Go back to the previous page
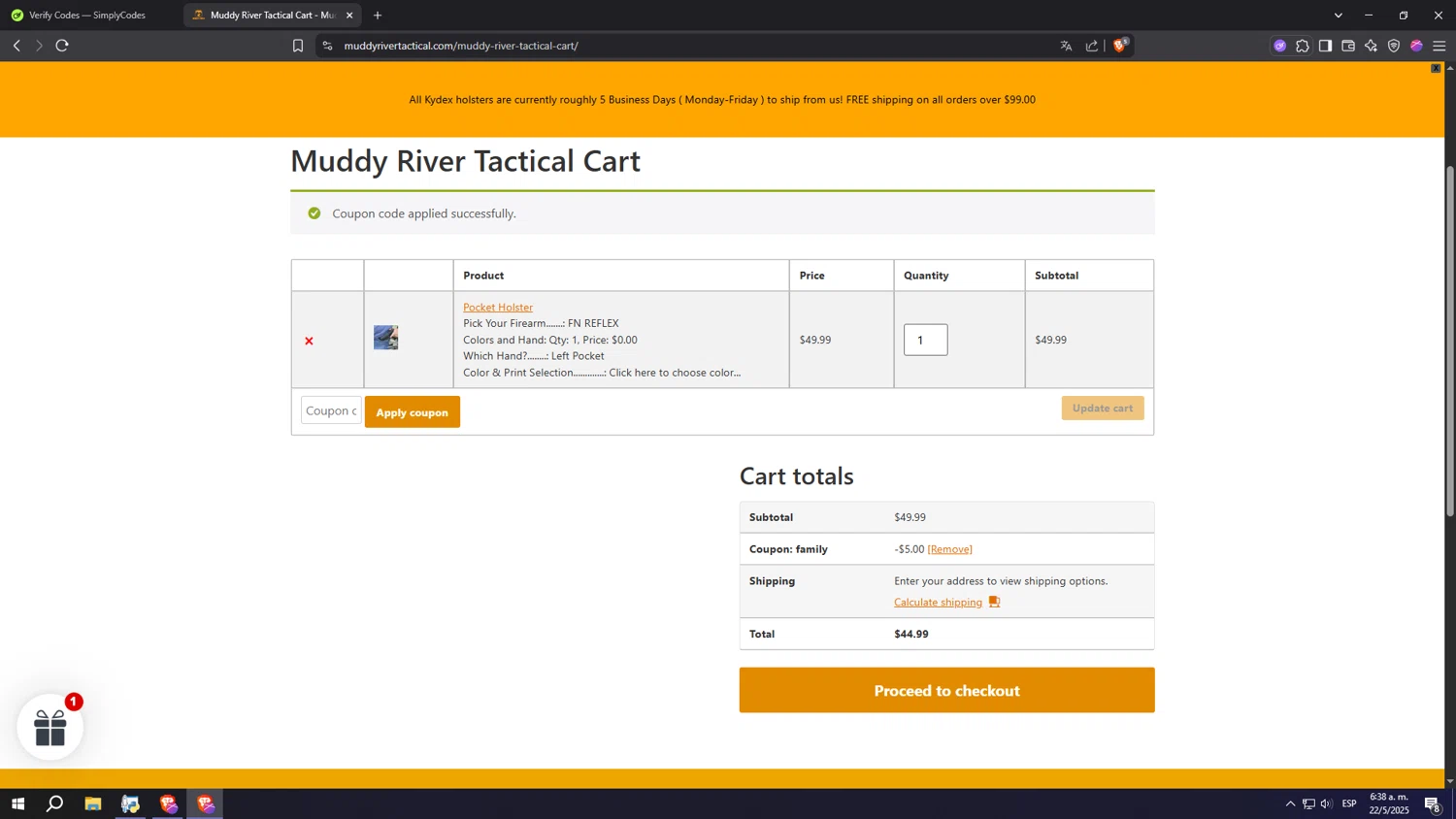The height and width of the screenshot is (819, 1456). point(17,46)
